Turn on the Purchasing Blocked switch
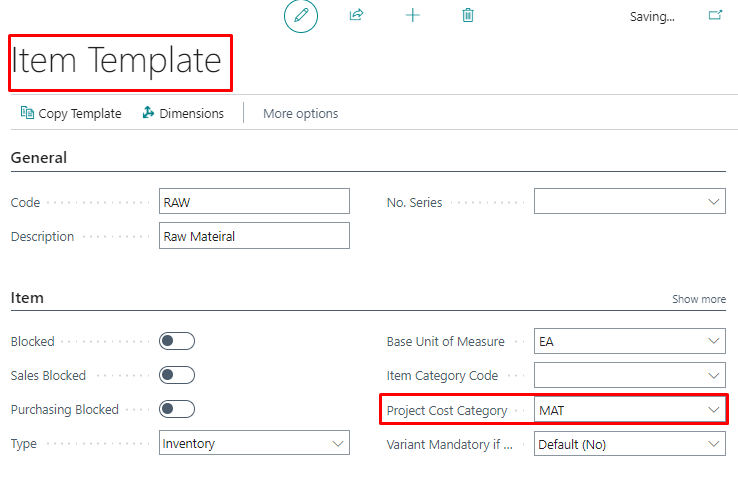This screenshot has height=478, width=738. click(x=177, y=409)
